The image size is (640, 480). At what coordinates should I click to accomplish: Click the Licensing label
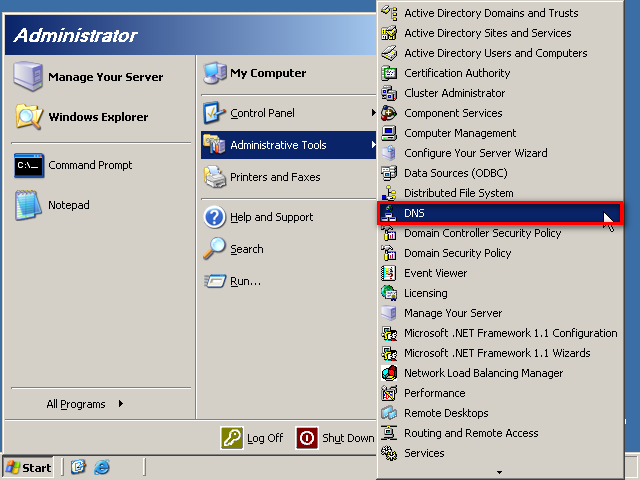[426, 293]
